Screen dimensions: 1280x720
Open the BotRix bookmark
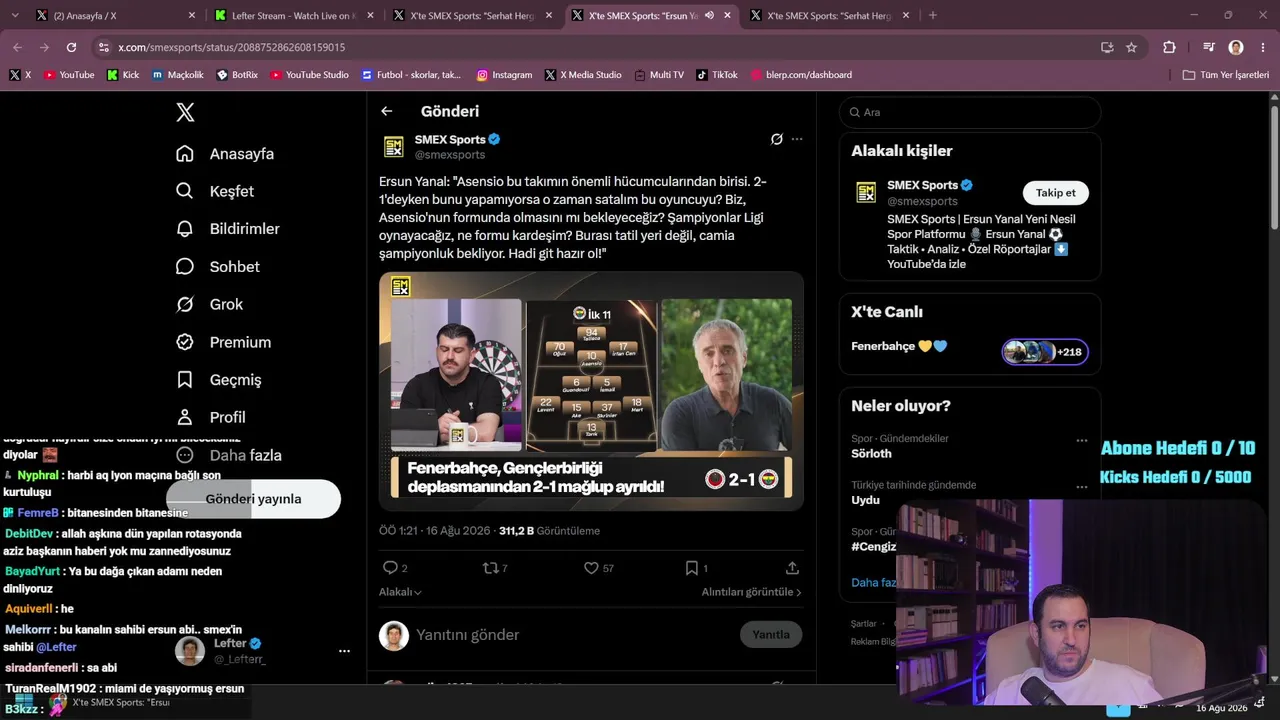[x=237, y=75]
